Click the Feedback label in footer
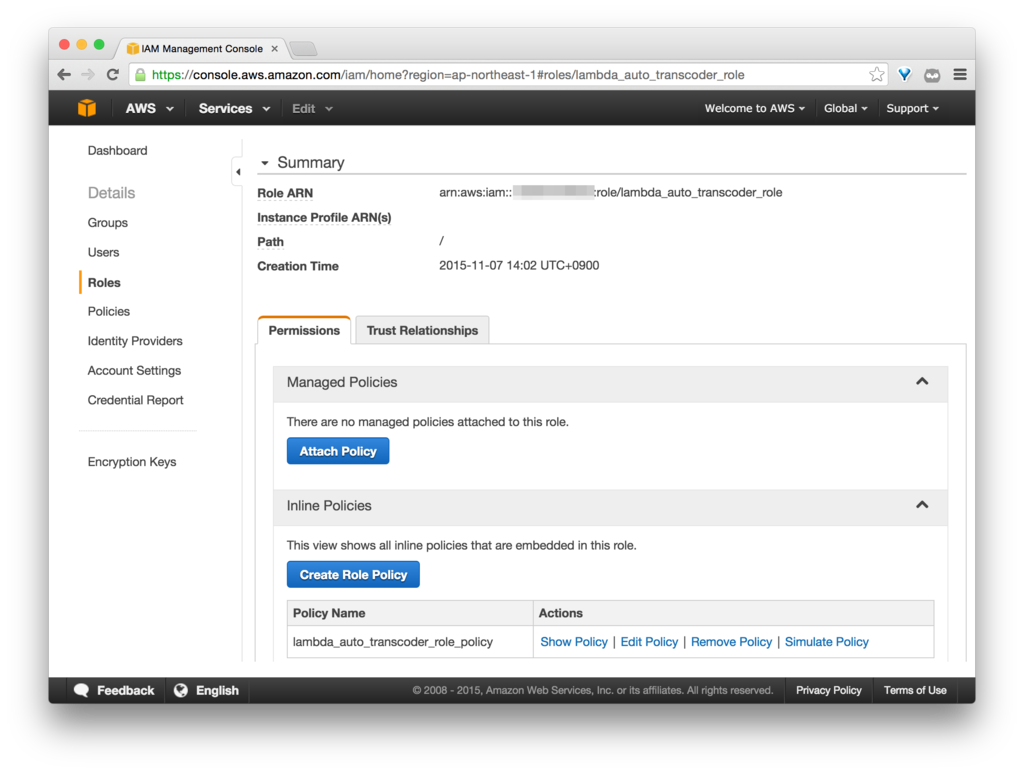The image size is (1024, 773). point(125,690)
